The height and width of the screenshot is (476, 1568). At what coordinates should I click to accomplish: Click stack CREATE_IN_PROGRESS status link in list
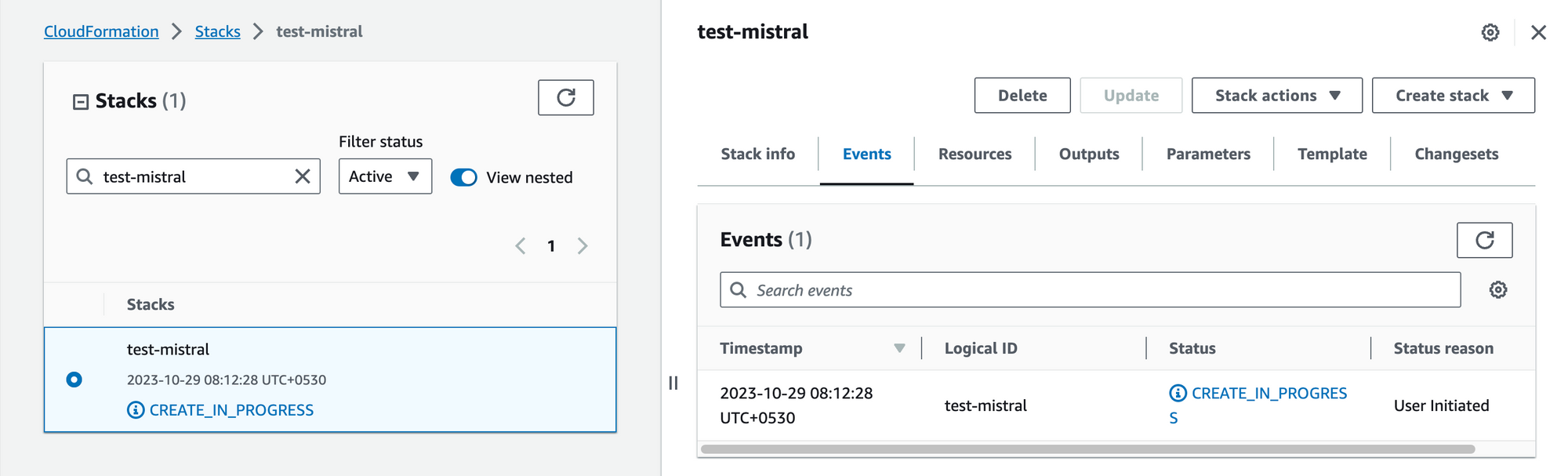click(x=231, y=410)
